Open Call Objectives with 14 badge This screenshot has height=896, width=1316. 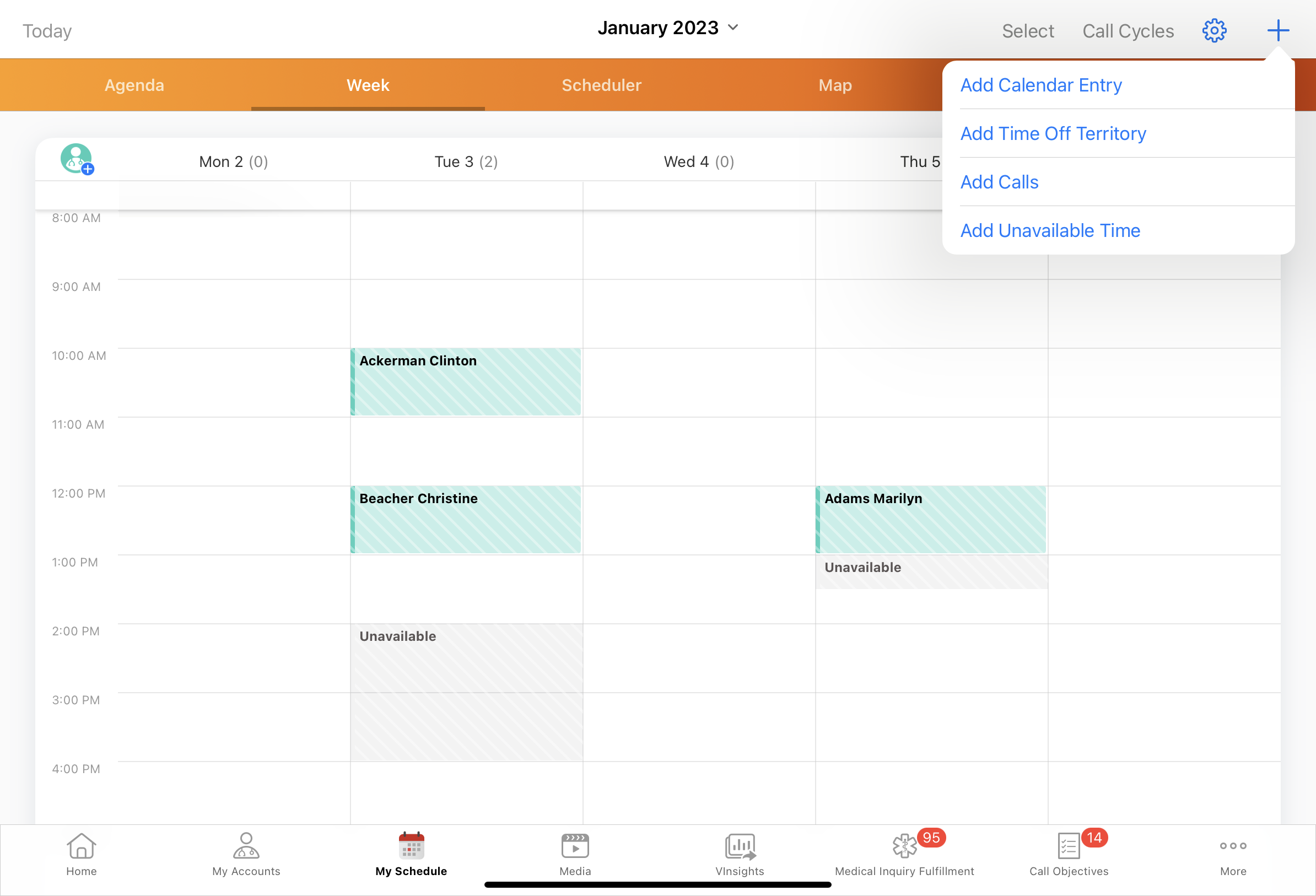point(1068,854)
